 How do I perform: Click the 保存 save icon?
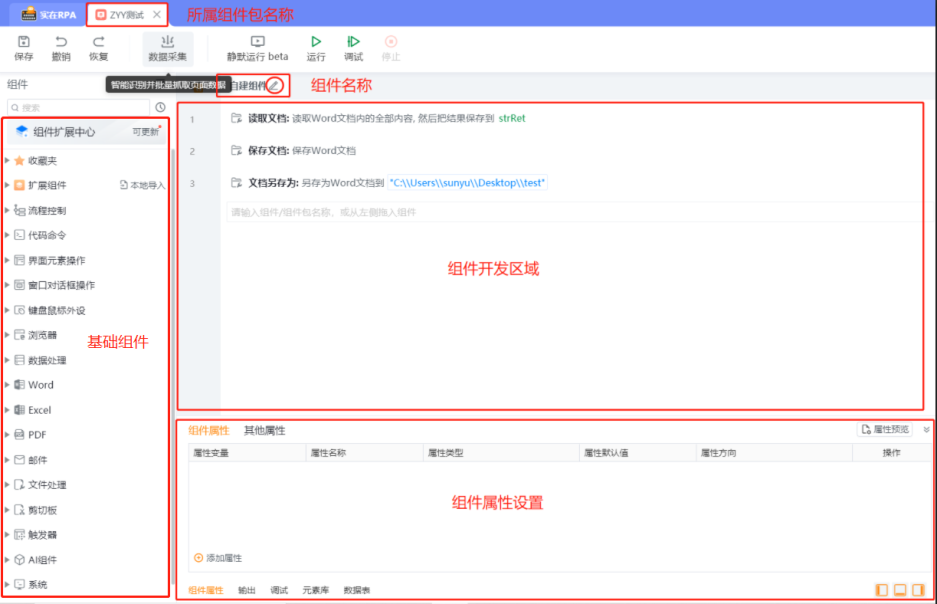24,42
